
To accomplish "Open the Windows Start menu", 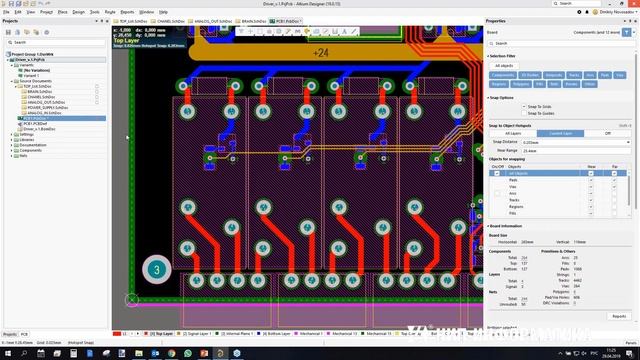I will [8, 353].
